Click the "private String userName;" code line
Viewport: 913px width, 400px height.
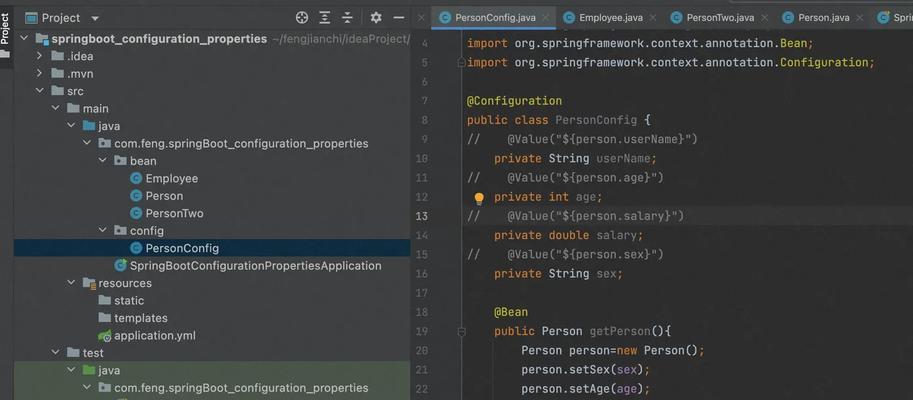575,158
